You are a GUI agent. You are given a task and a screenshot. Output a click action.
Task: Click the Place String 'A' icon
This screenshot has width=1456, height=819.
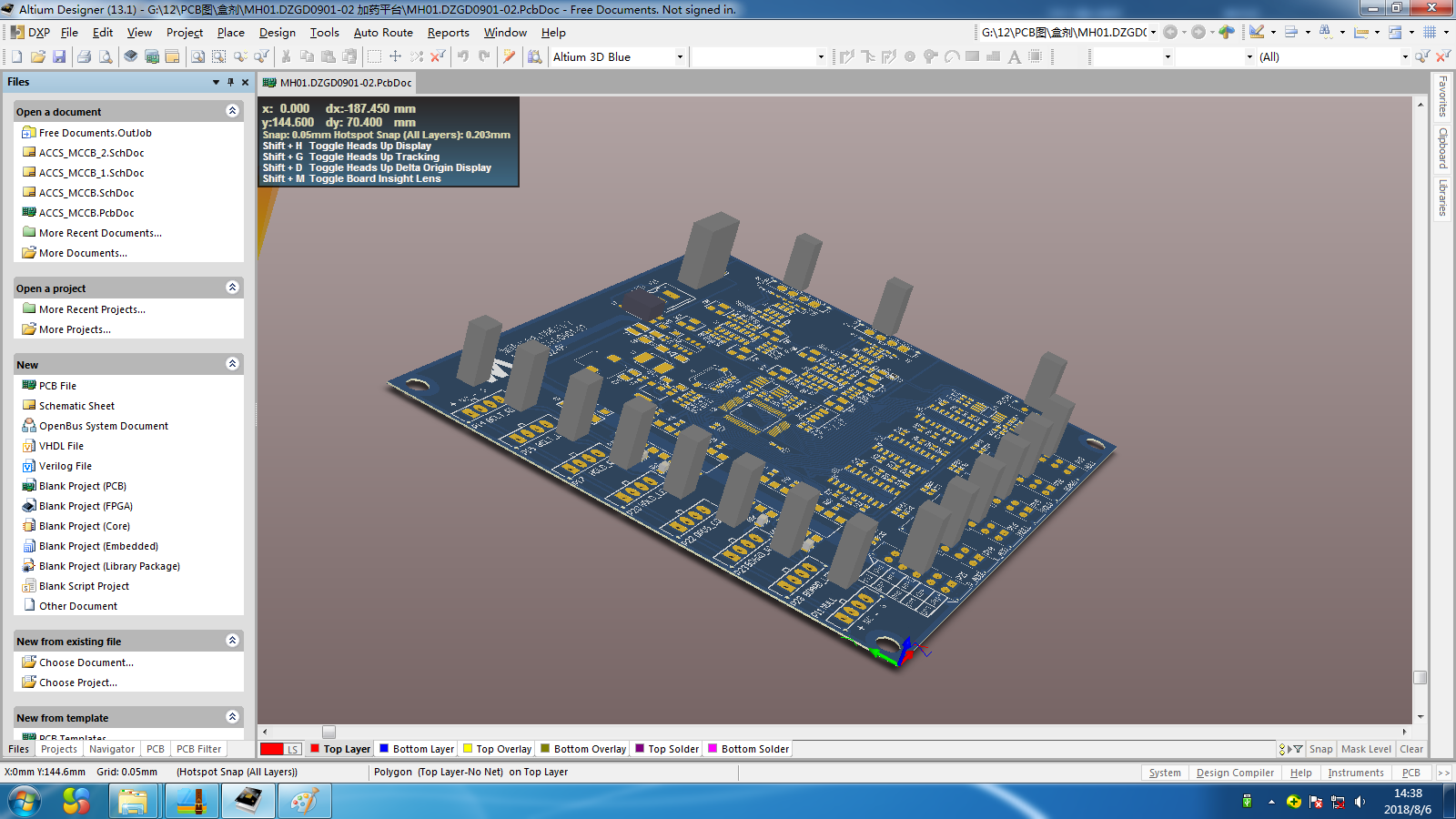click(1015, 56)
